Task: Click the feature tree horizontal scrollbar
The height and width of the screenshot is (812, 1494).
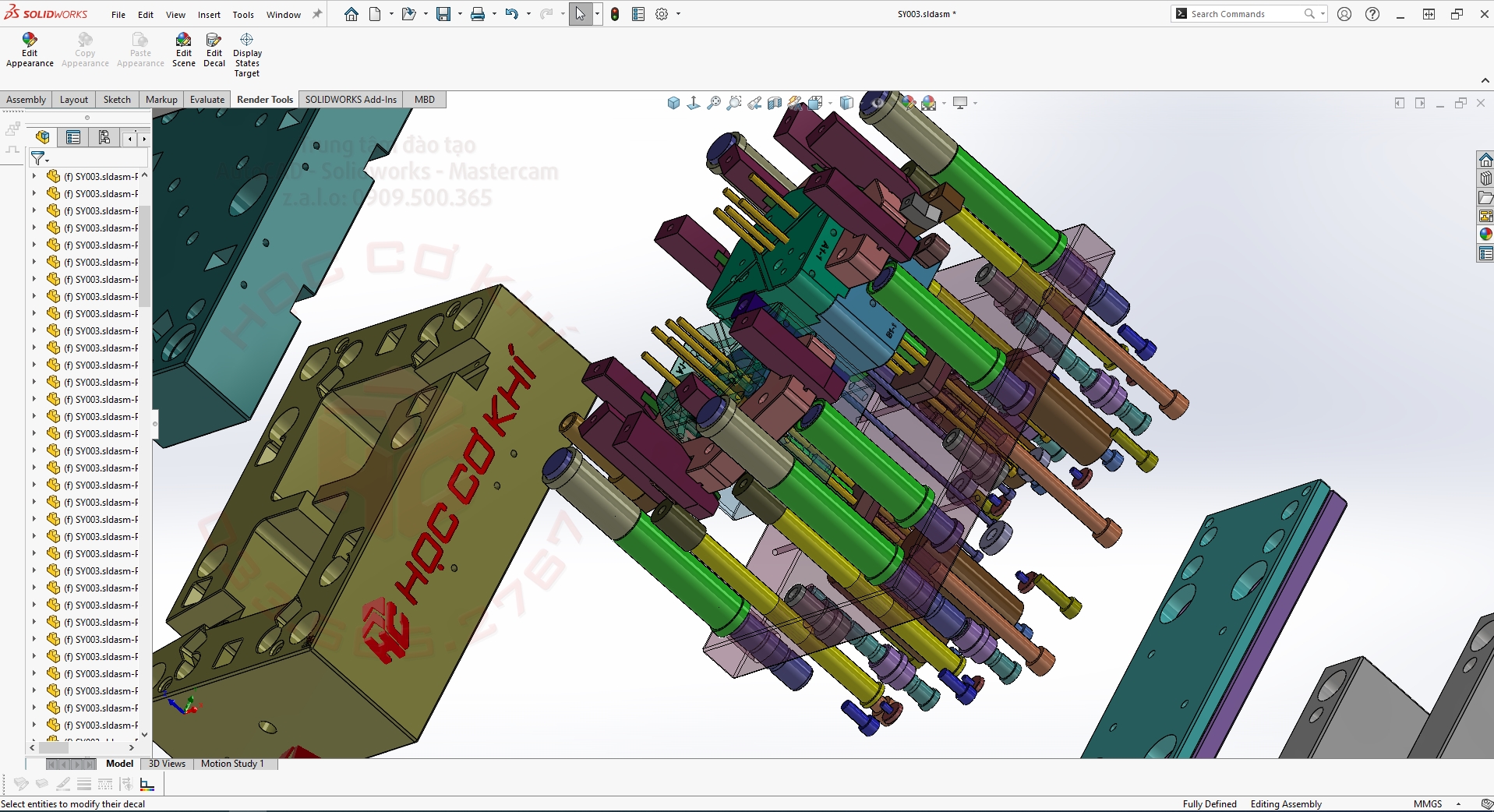Action: click(x=53, y=747)
